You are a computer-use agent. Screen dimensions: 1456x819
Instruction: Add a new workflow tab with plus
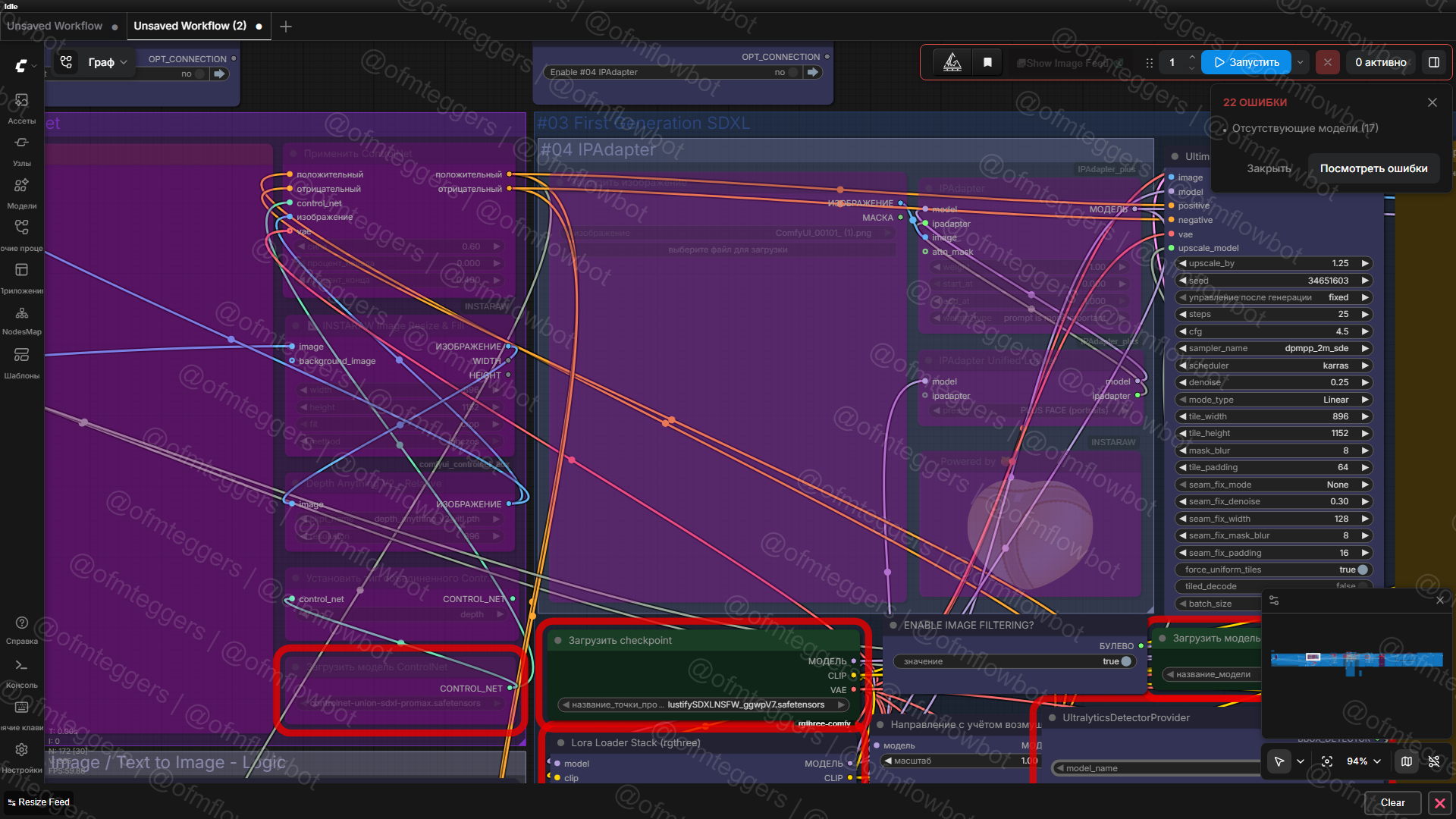[x=286, y=27]
